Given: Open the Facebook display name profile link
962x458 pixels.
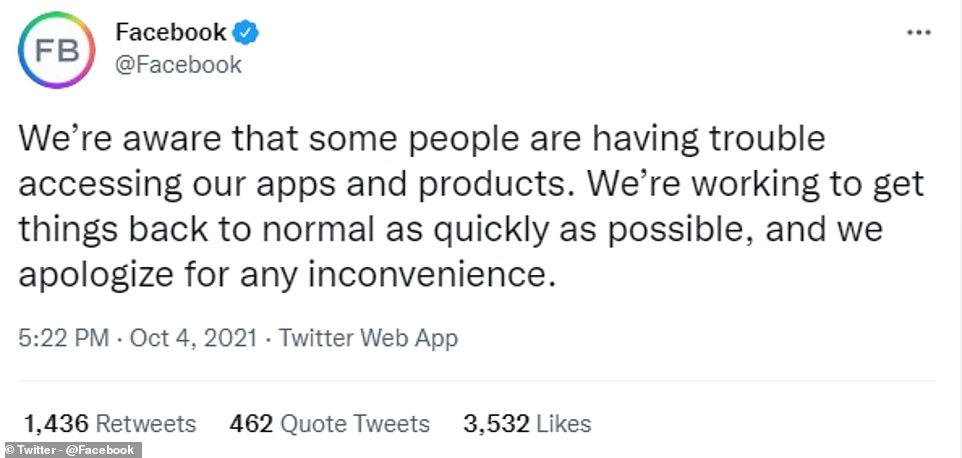Looking at the screenshot, I should [x=171, y=33].
